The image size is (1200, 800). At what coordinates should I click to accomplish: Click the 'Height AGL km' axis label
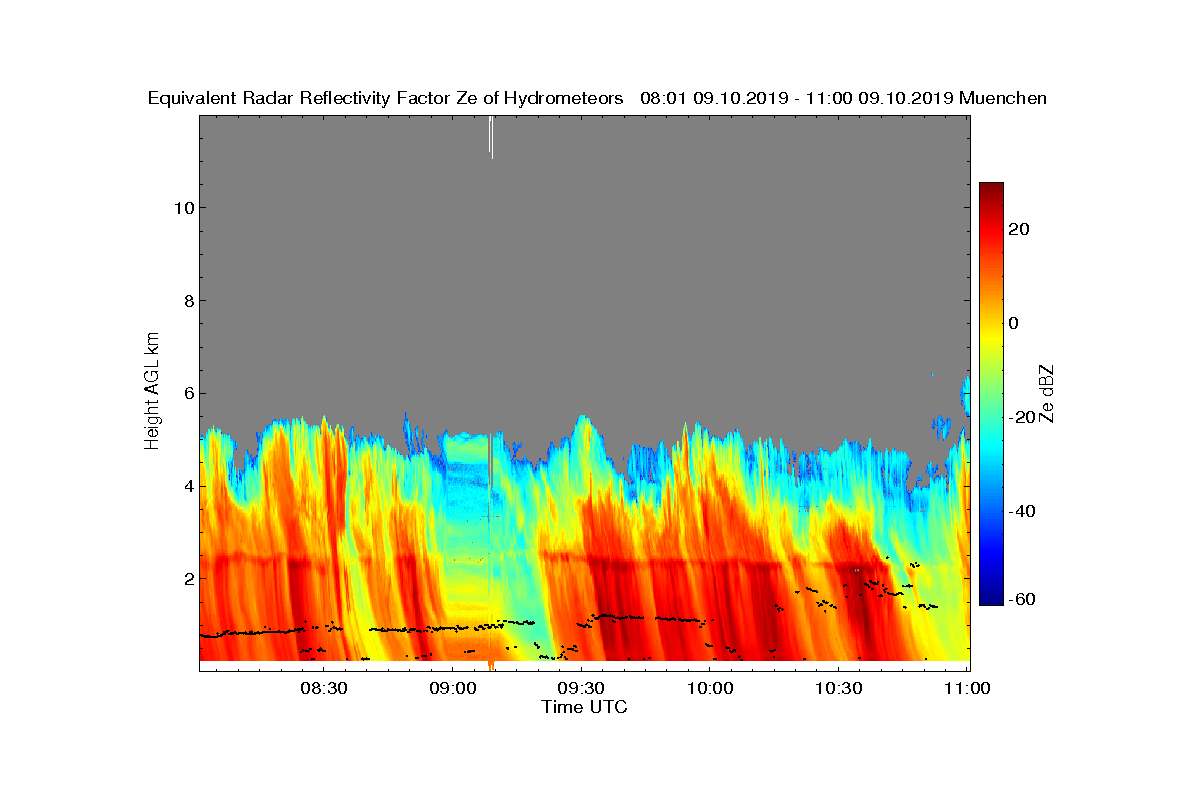(152, 391)
